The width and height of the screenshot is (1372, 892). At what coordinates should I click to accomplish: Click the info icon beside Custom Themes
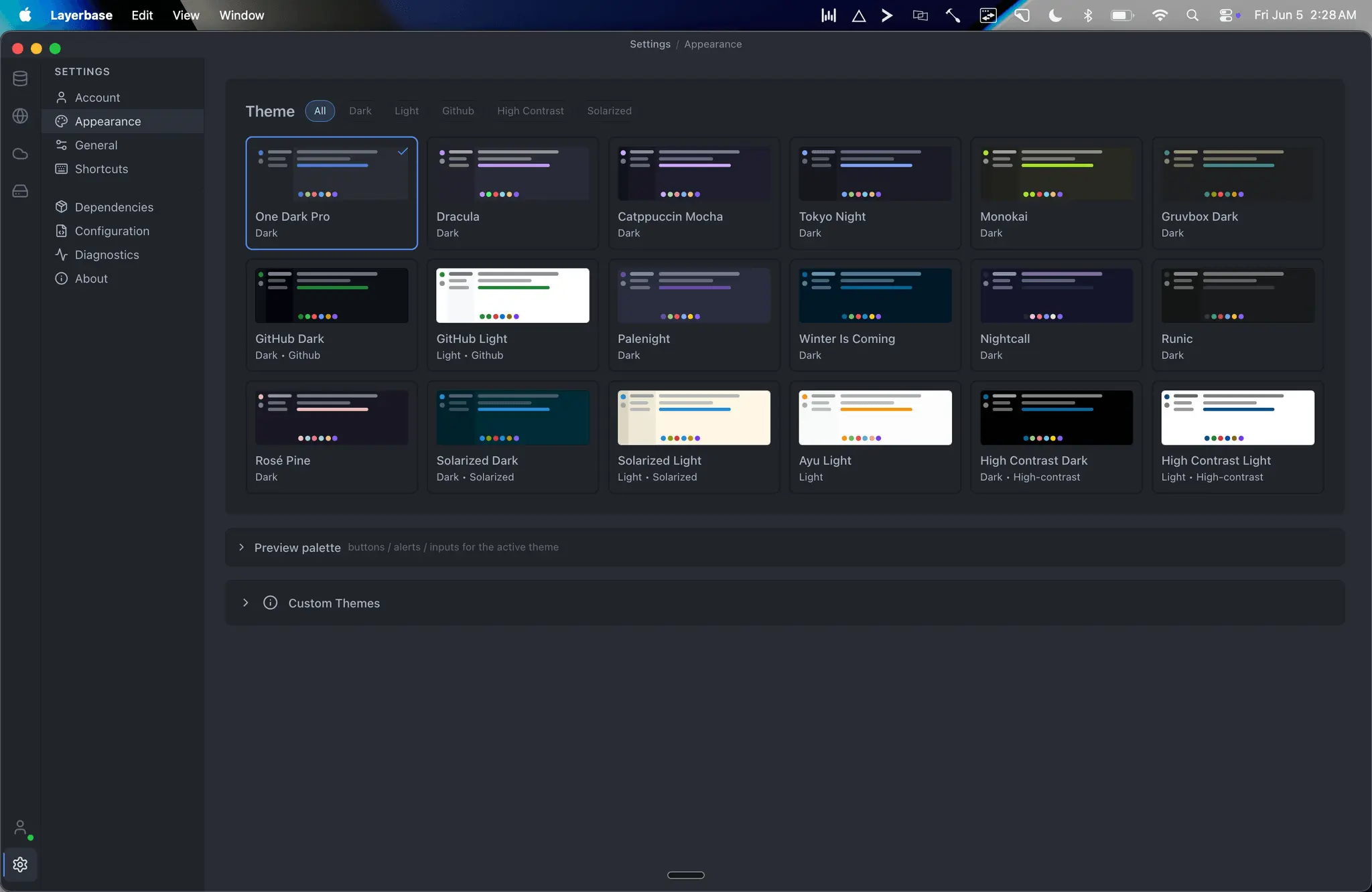[270, 603]
